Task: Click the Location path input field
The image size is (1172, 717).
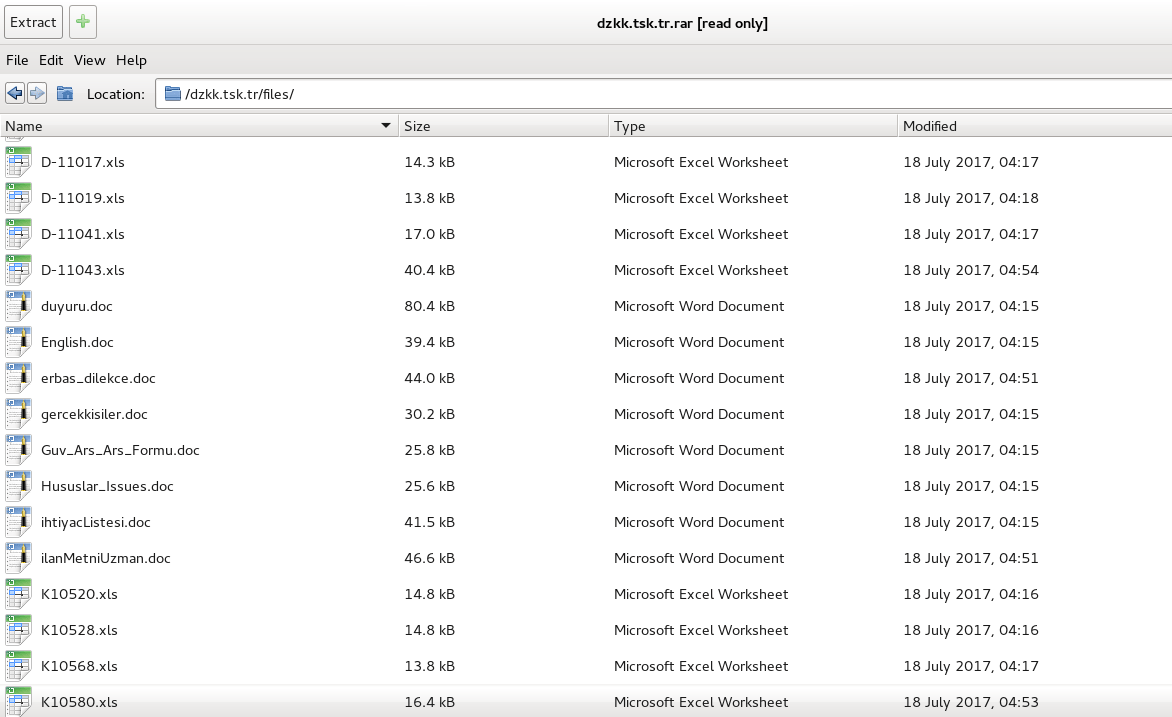Action: click(660, 94)
